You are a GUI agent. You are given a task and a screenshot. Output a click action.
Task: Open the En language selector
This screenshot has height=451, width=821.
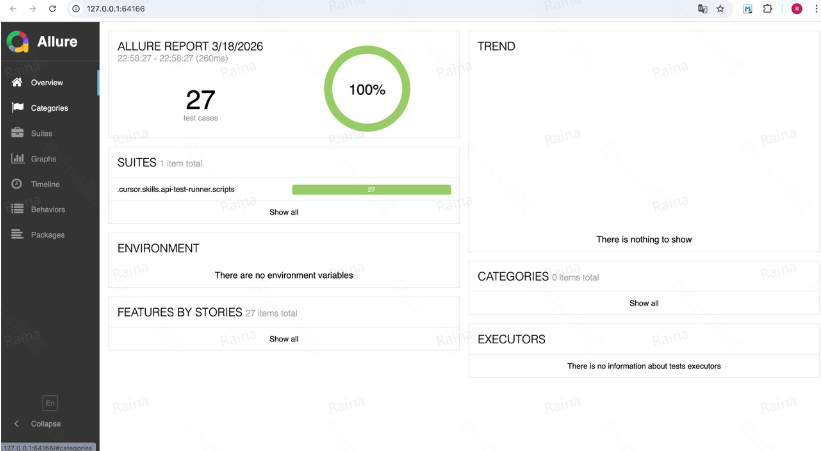pos(50,403)
